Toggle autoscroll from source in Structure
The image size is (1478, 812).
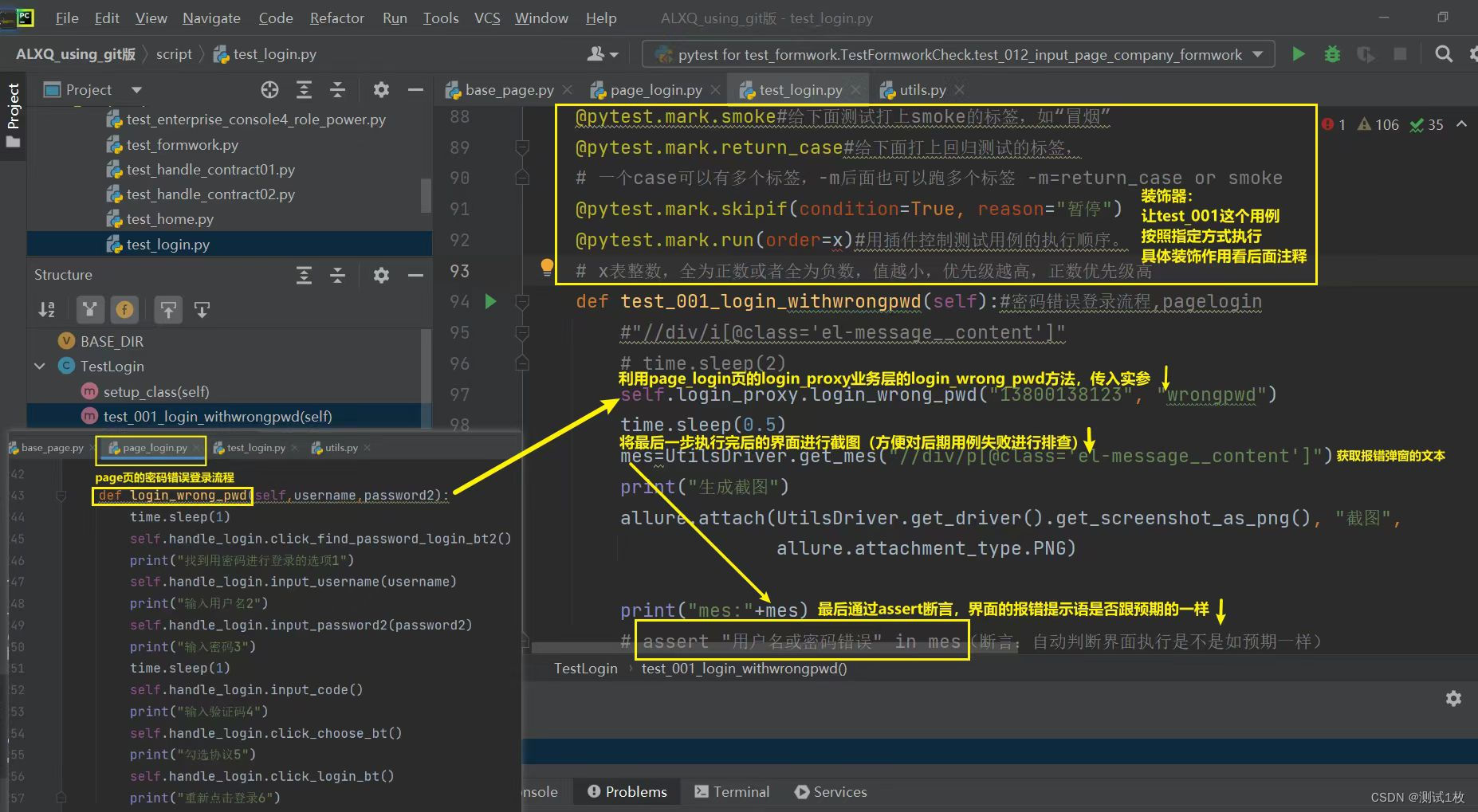(202, 309)
